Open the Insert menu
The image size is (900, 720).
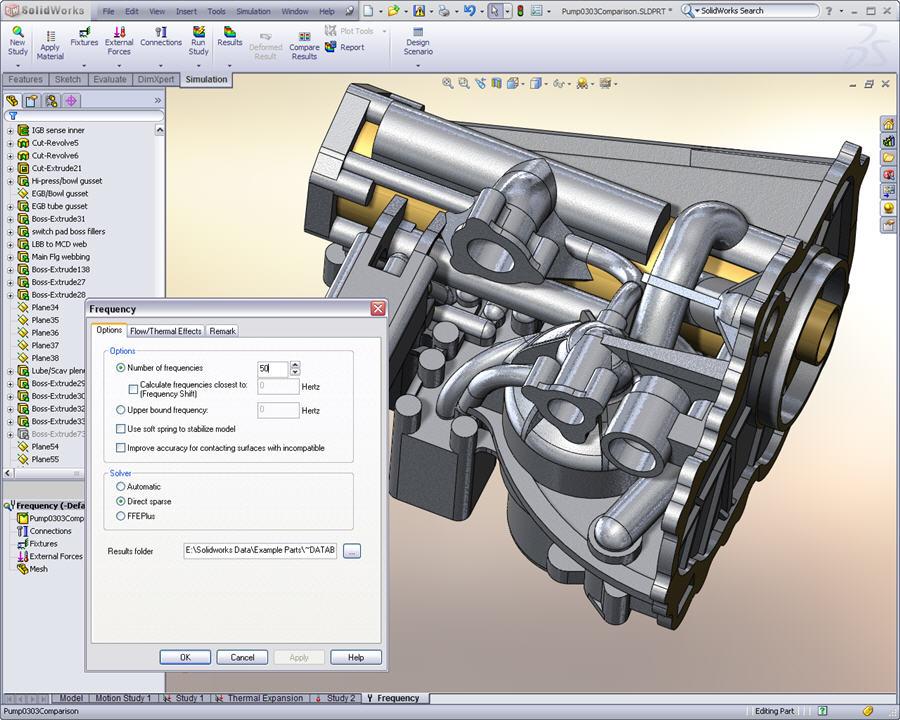pyautogui.click(x=186, y=11)
